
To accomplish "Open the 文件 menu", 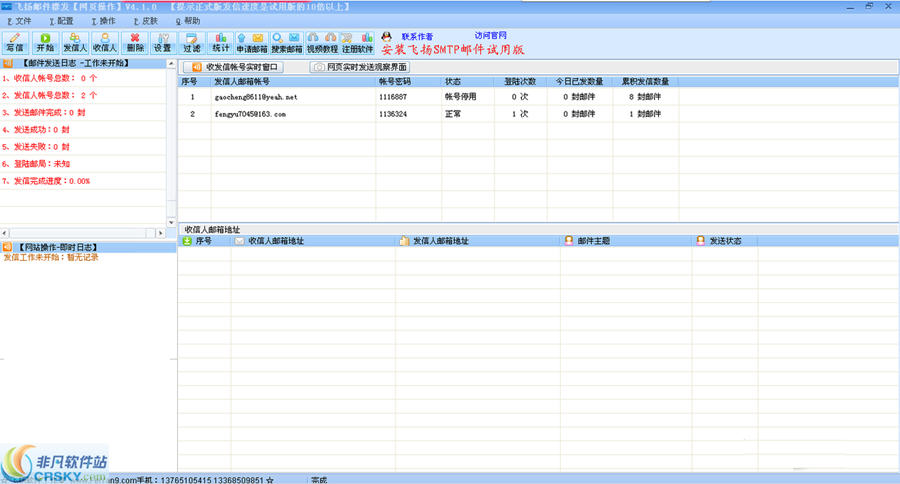I will pos(20,21).
